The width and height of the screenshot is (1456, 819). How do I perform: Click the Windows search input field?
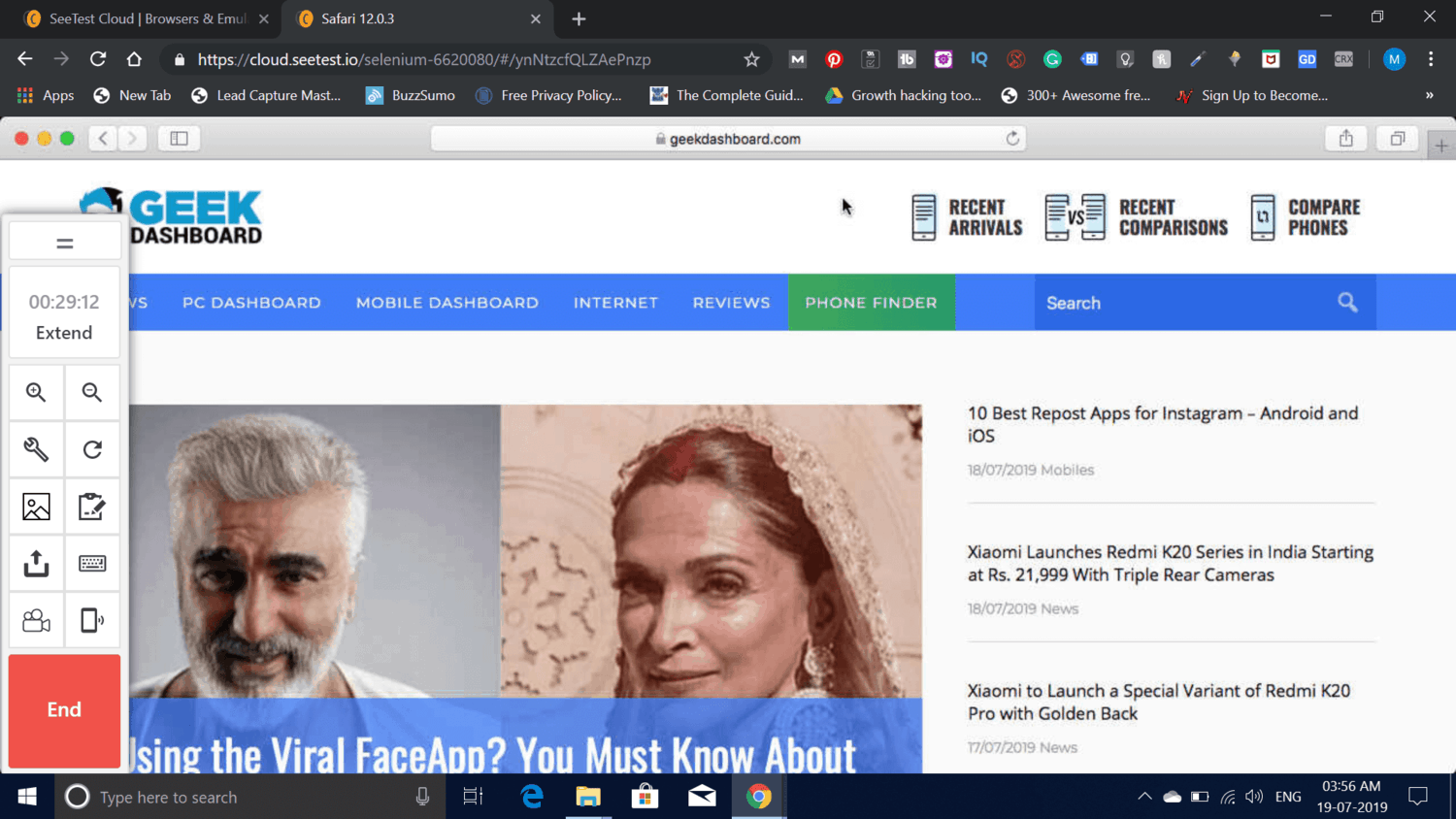pos(243,796)
